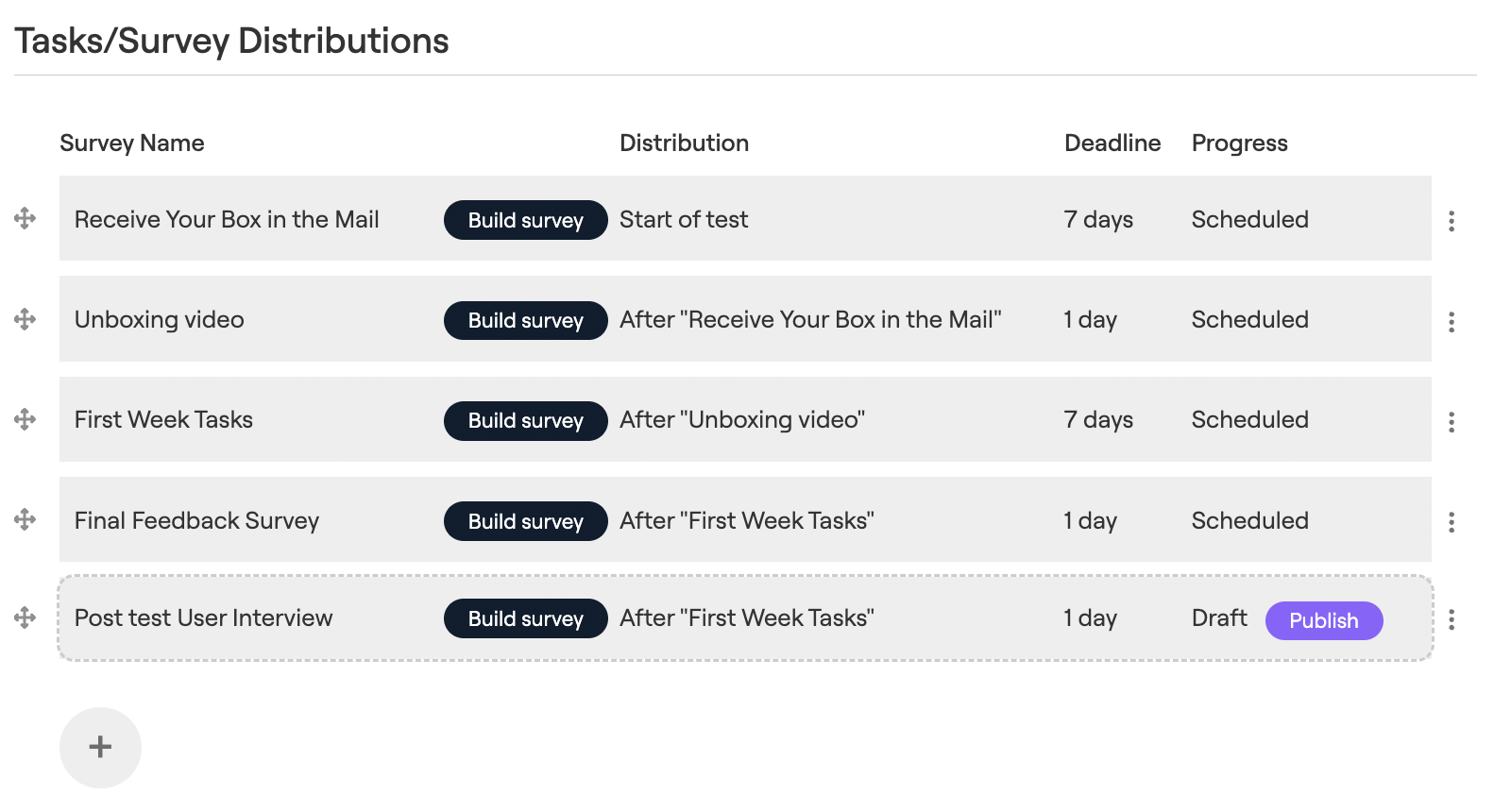Image resolution: width=1494 pixels, height=812 pixels.
Task: Select the "Deadline" column header
Action: (x=1112, y=143)
